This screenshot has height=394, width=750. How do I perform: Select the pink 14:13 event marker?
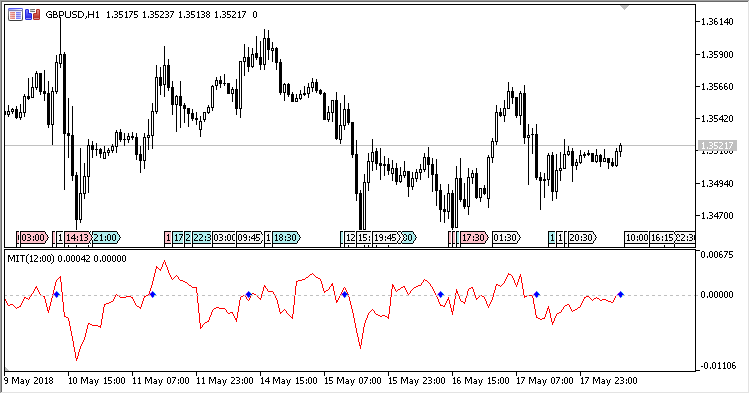click(77, 238)
